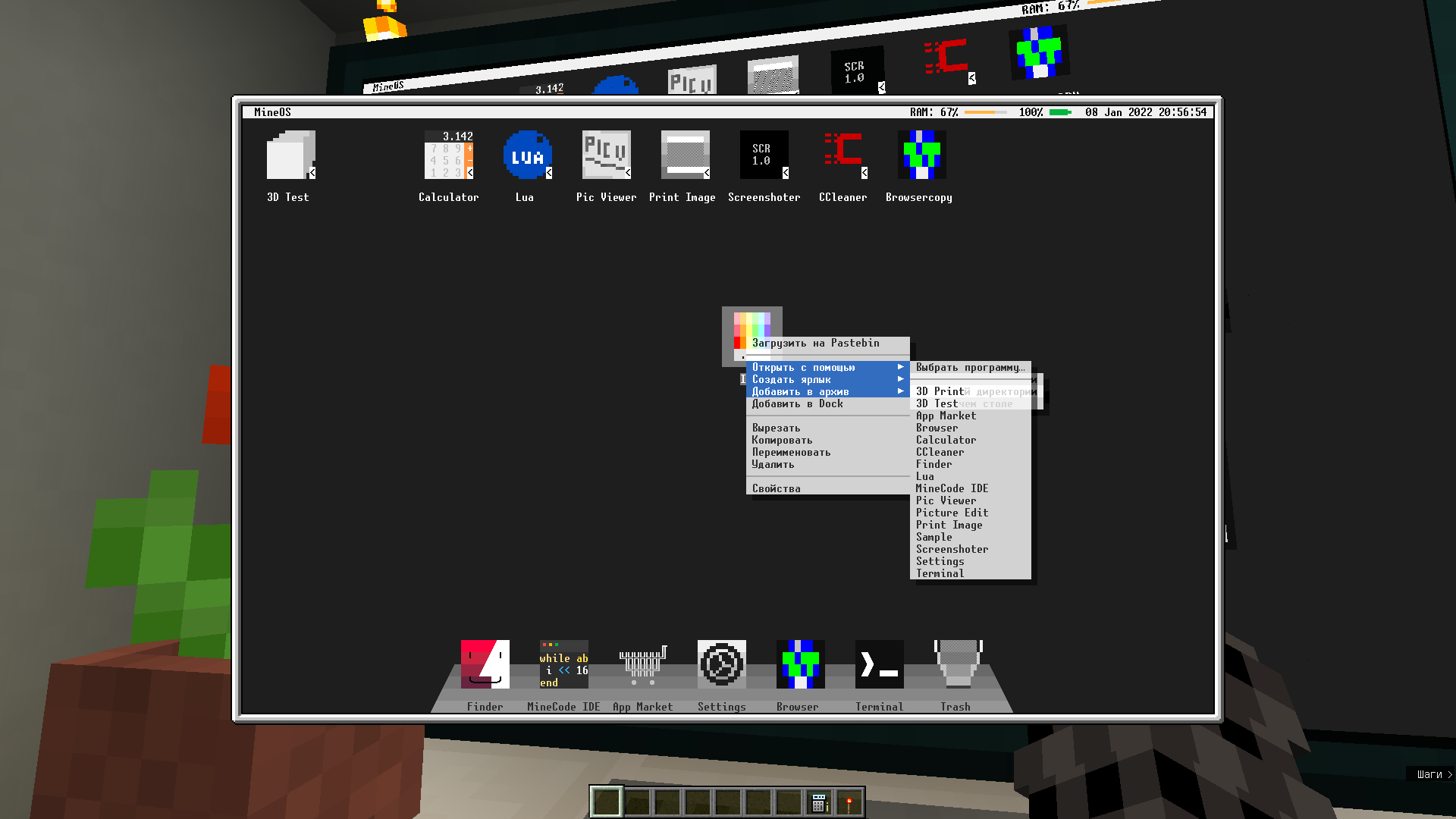Viewport: 1456px width, 819px height.
Task: Select 'Загрузить на Pastebin' menu entry
Action: pyautogui.click(x=816, y=343)
